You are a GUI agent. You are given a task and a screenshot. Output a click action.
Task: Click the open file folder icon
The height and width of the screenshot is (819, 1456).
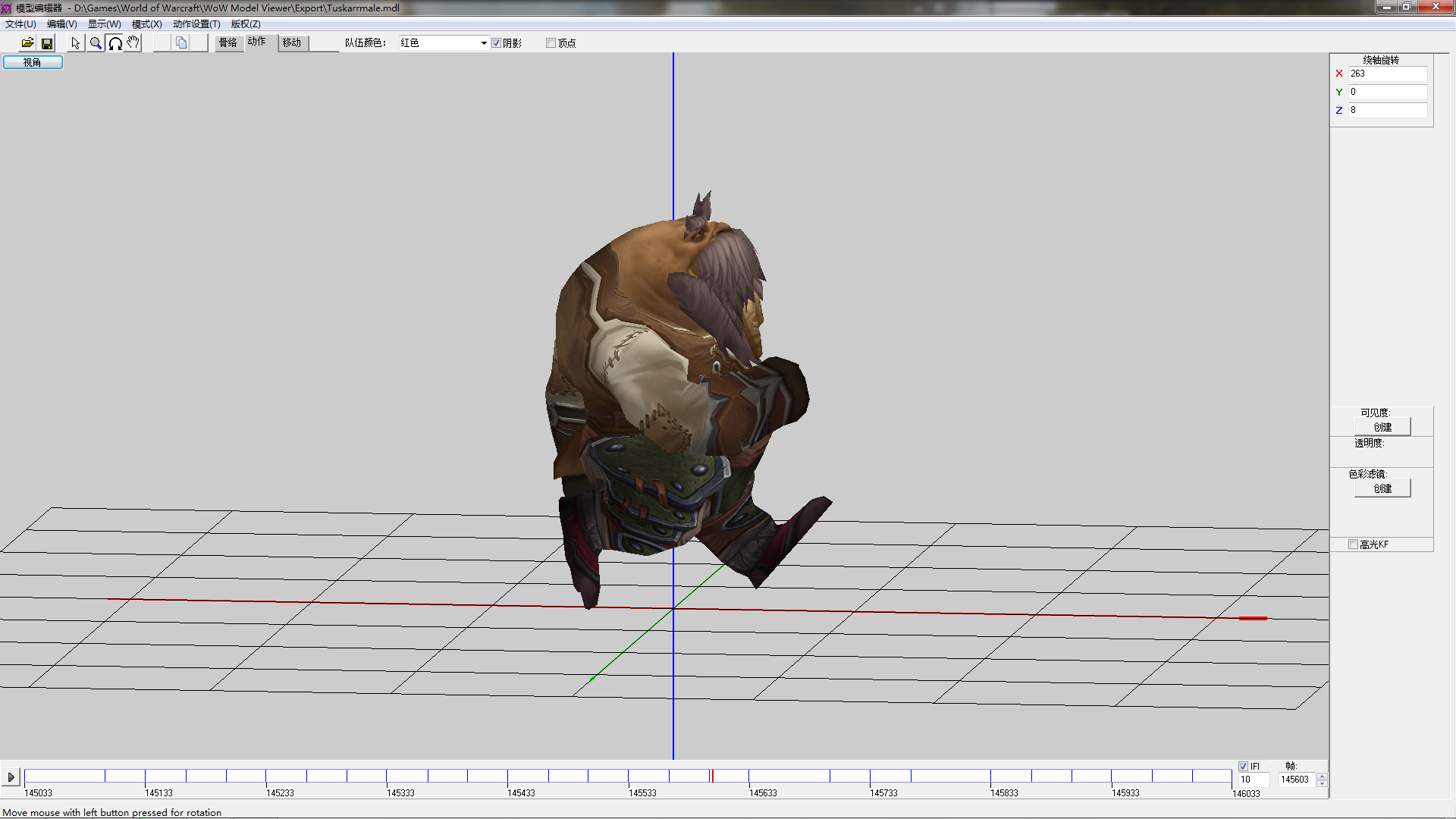(x=27, y=43)
